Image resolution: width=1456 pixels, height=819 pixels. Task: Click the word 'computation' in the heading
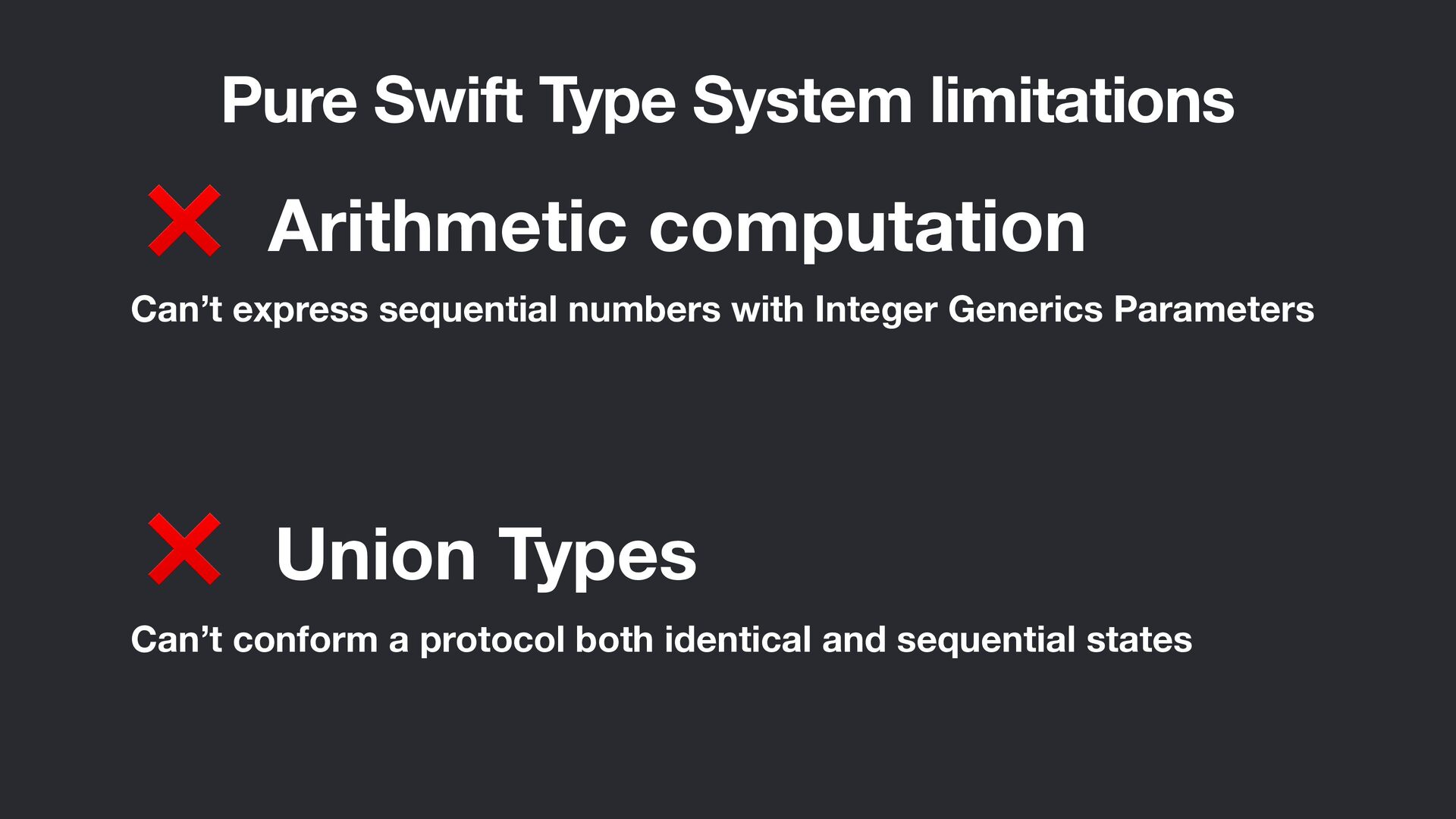click(867, 227)
